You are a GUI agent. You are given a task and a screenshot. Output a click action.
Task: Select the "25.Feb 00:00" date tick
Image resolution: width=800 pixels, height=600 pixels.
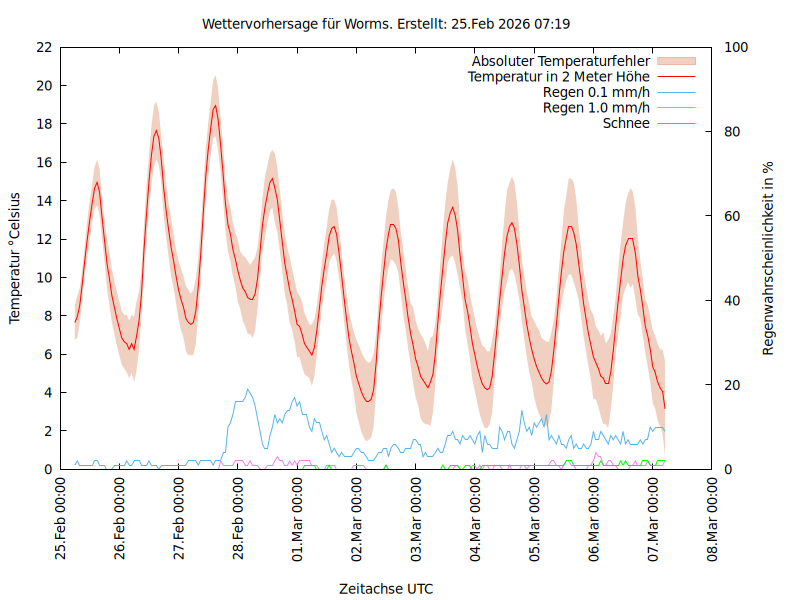click(x=62, y=520)
